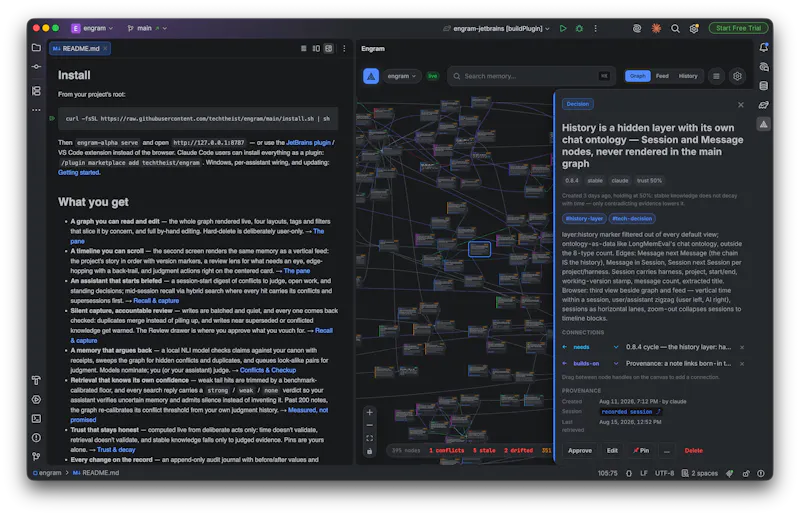Delete the decision note
This screenshot has width=800, height=516.
(x=693, y=451)
